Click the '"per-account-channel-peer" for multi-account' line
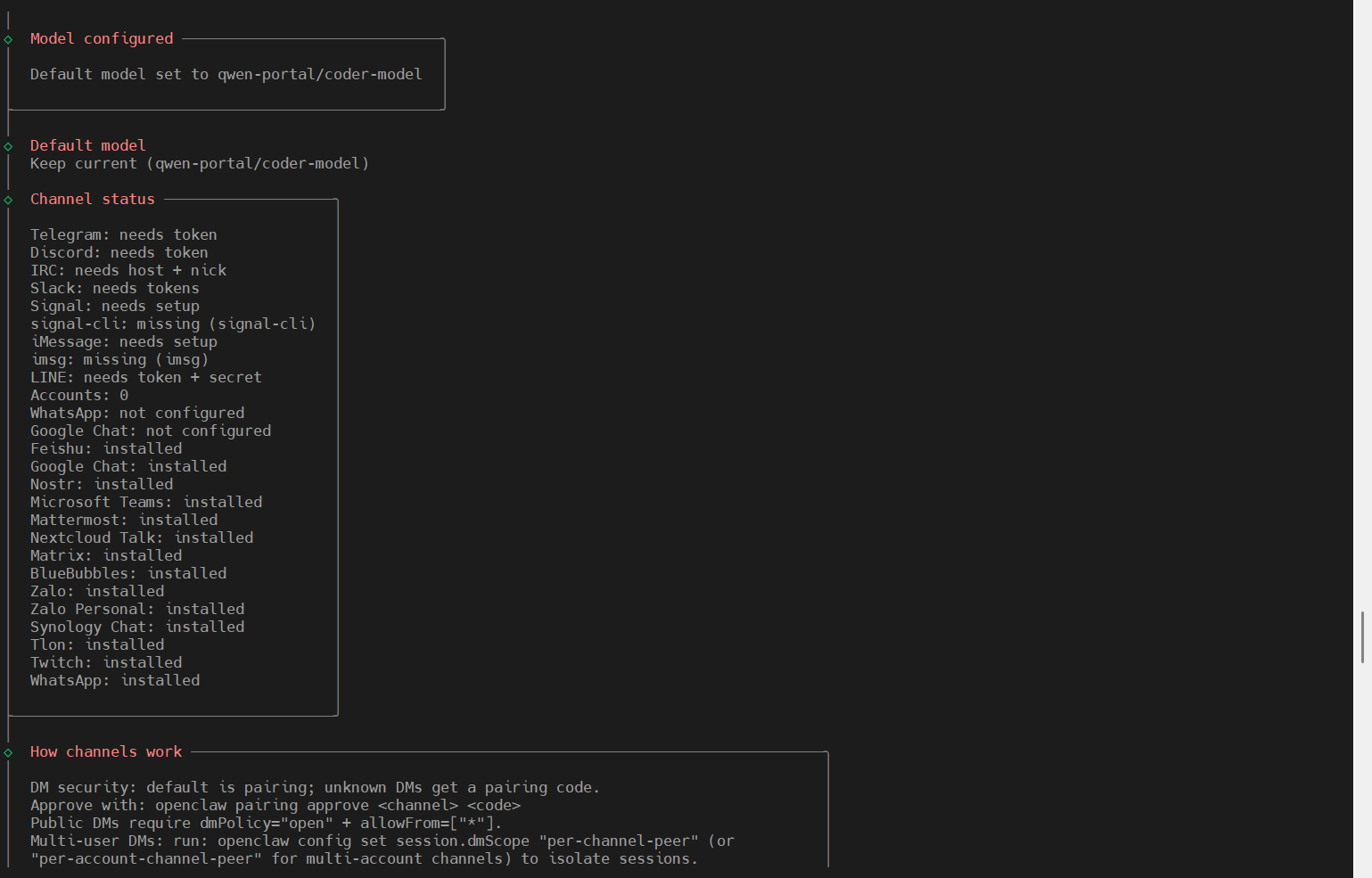This screenshot has height=878, width=1372. 365,858
